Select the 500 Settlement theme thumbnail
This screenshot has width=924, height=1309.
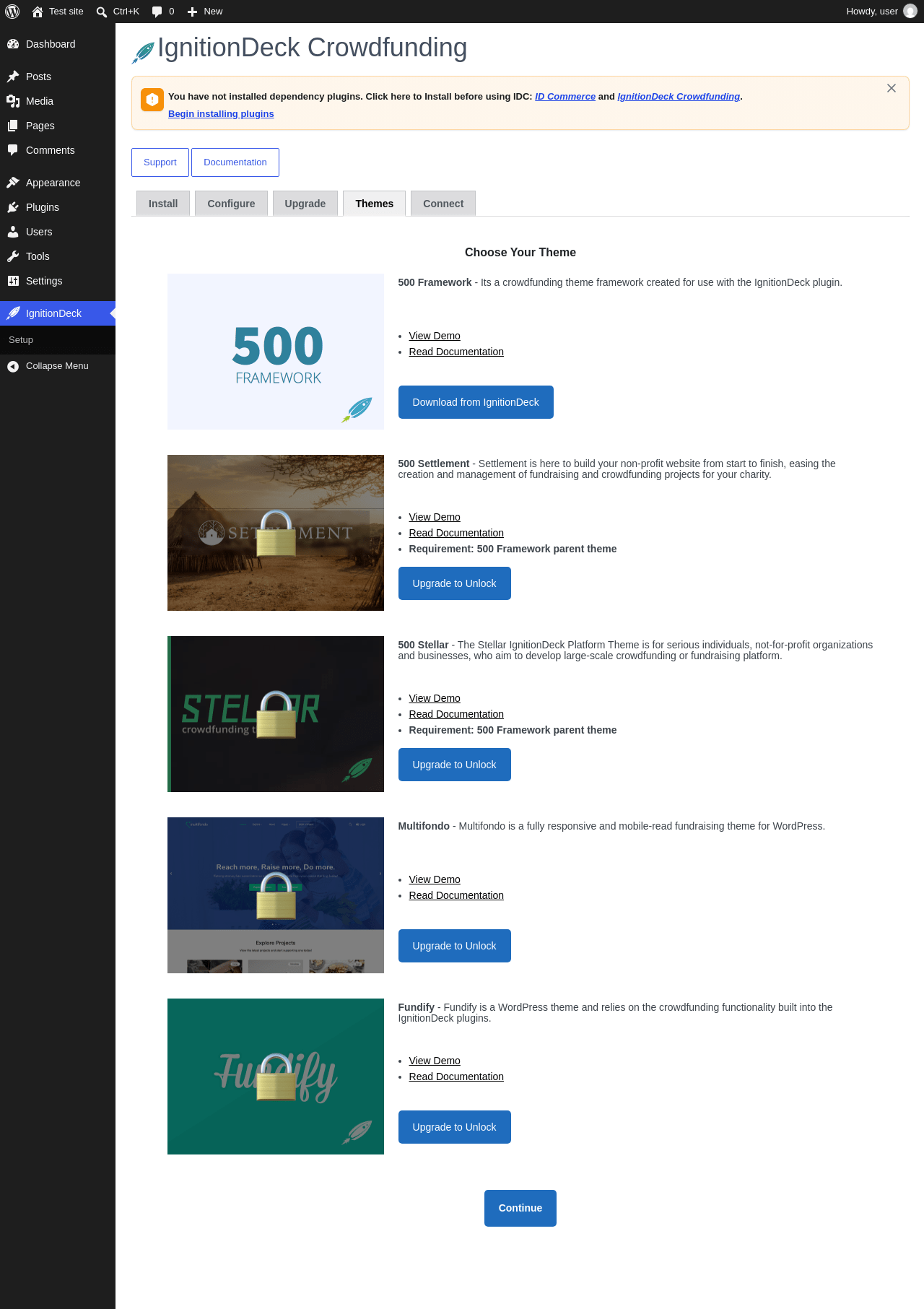[276, 533]
